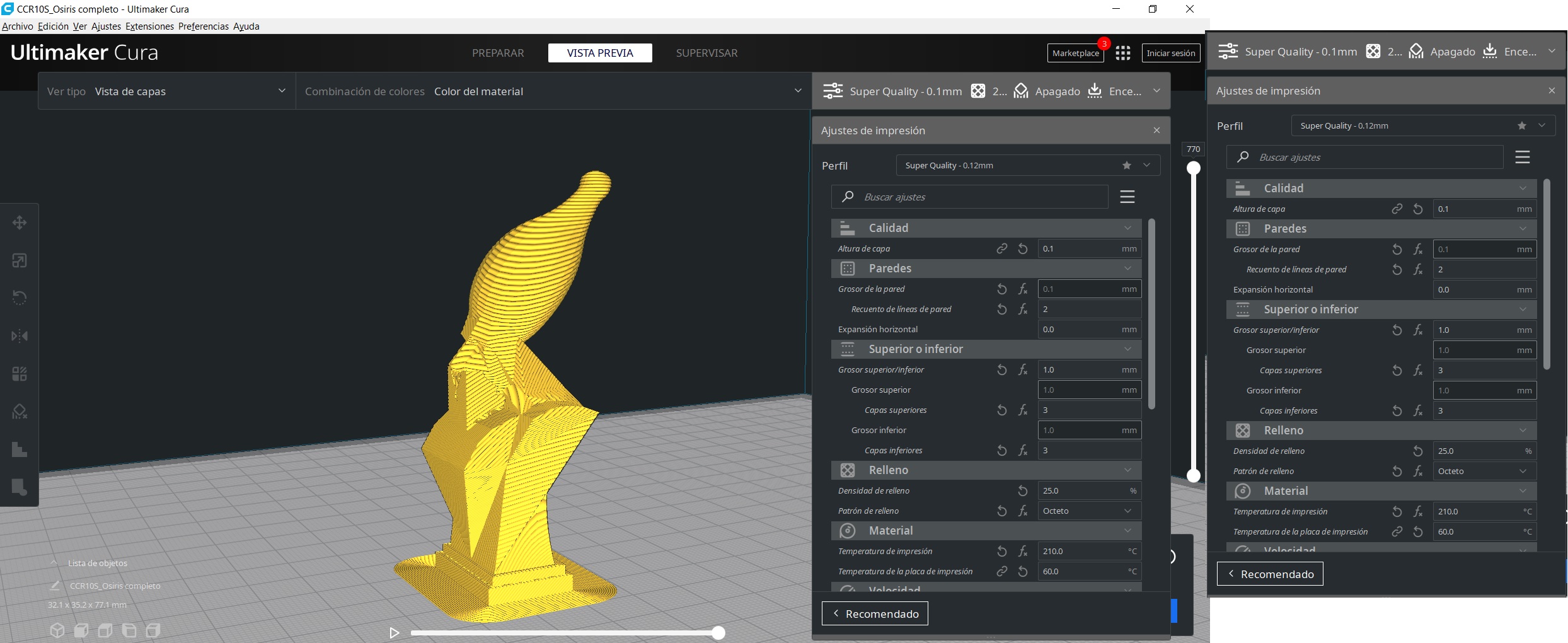1568x643 pixels.
Task: Open the Archivo menu
Action: (18, 26)
